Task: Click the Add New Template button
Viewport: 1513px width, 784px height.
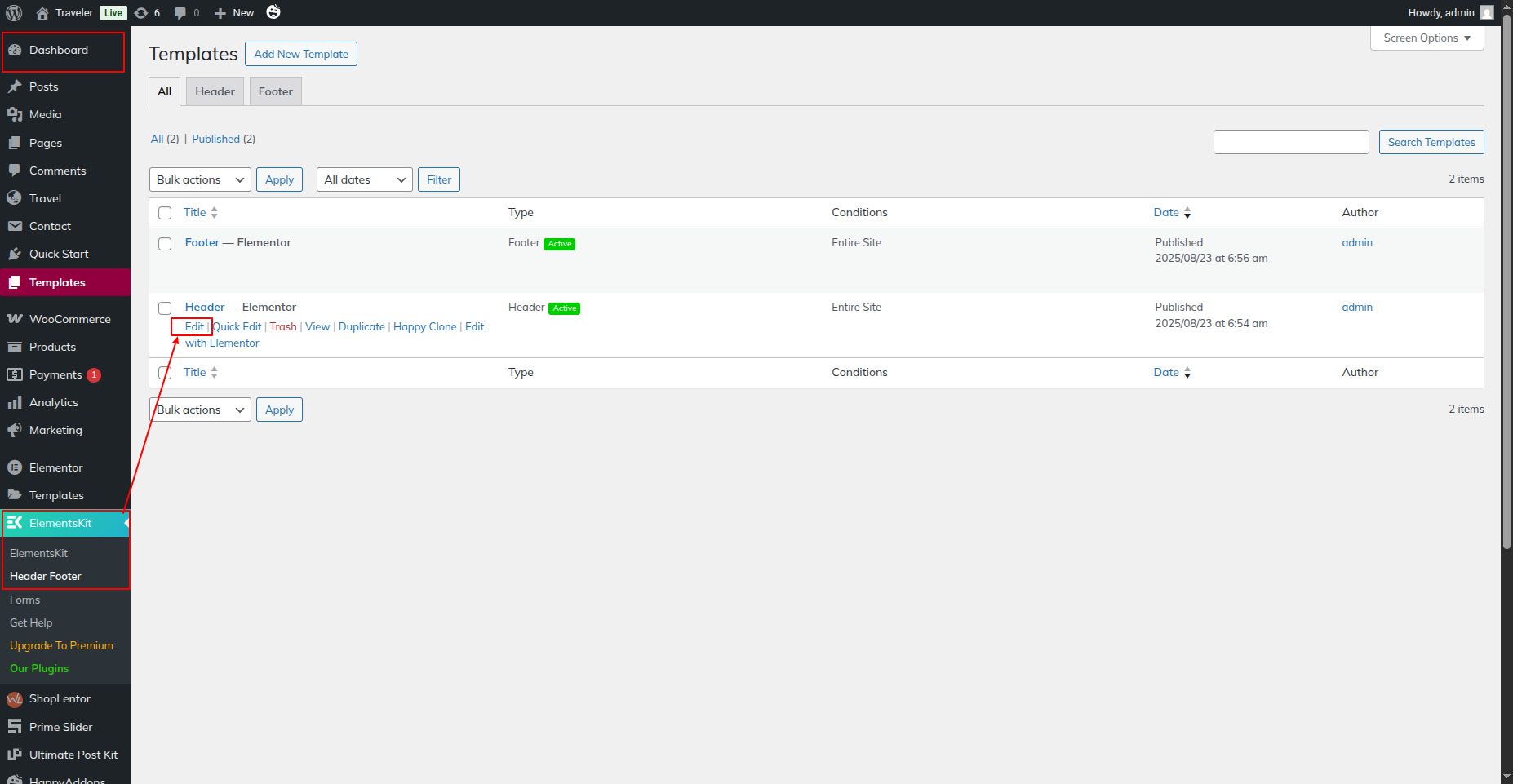Action: click(x=301, y=54)
